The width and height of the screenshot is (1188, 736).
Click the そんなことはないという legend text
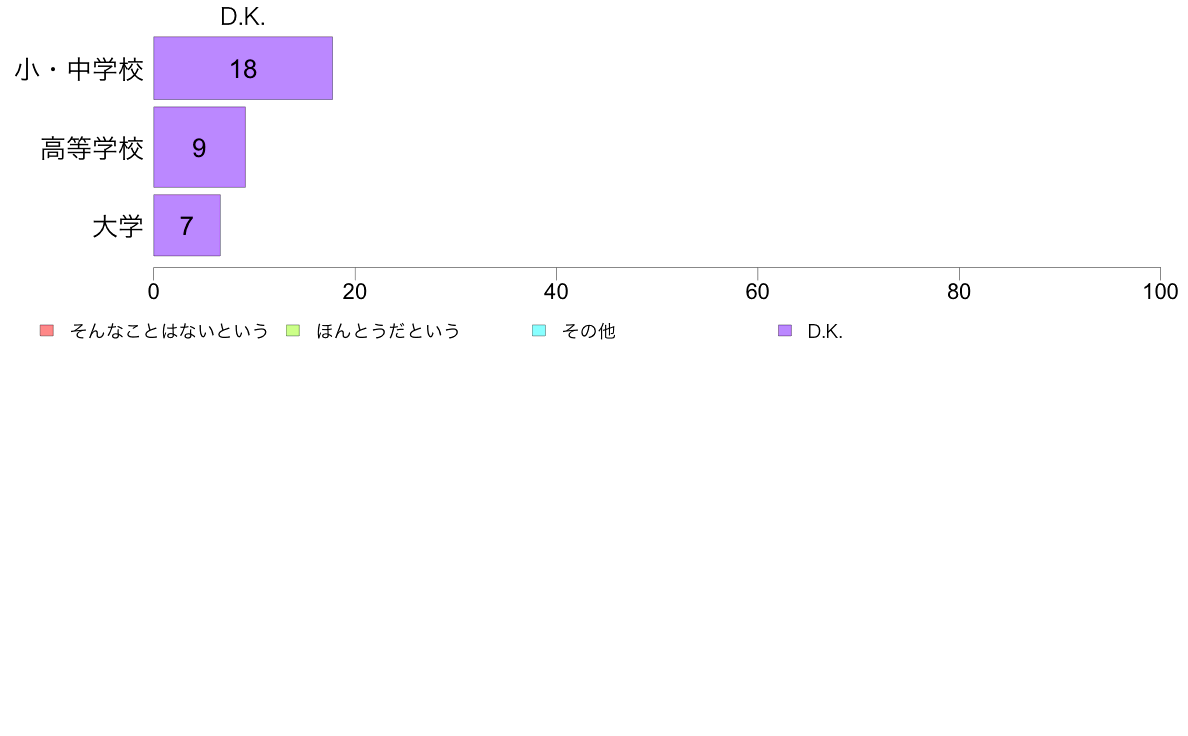(x=169, y=331)
